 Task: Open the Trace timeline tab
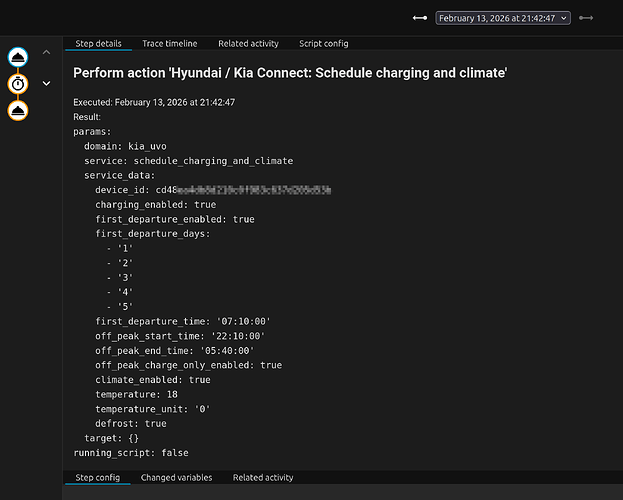click(x=169, y=44)
